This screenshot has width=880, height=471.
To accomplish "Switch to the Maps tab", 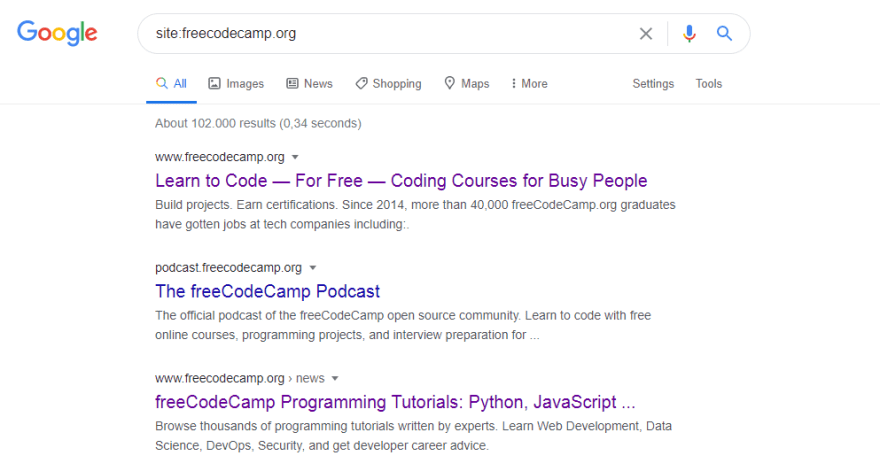I will [466, 84].
